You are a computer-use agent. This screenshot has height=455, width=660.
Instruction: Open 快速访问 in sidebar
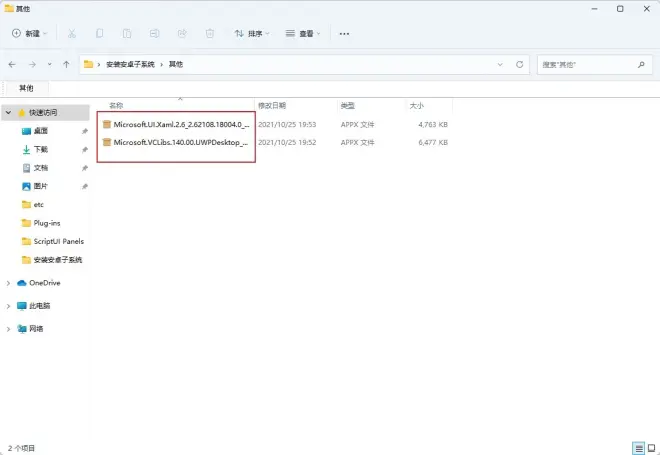pos(43,112)
